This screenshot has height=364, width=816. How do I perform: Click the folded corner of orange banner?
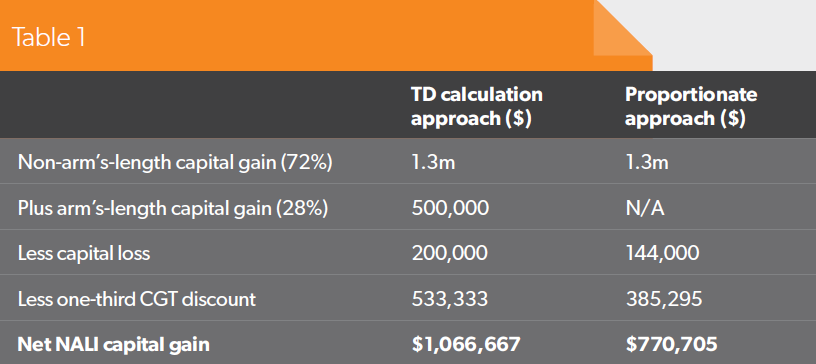tap(623, 28)
